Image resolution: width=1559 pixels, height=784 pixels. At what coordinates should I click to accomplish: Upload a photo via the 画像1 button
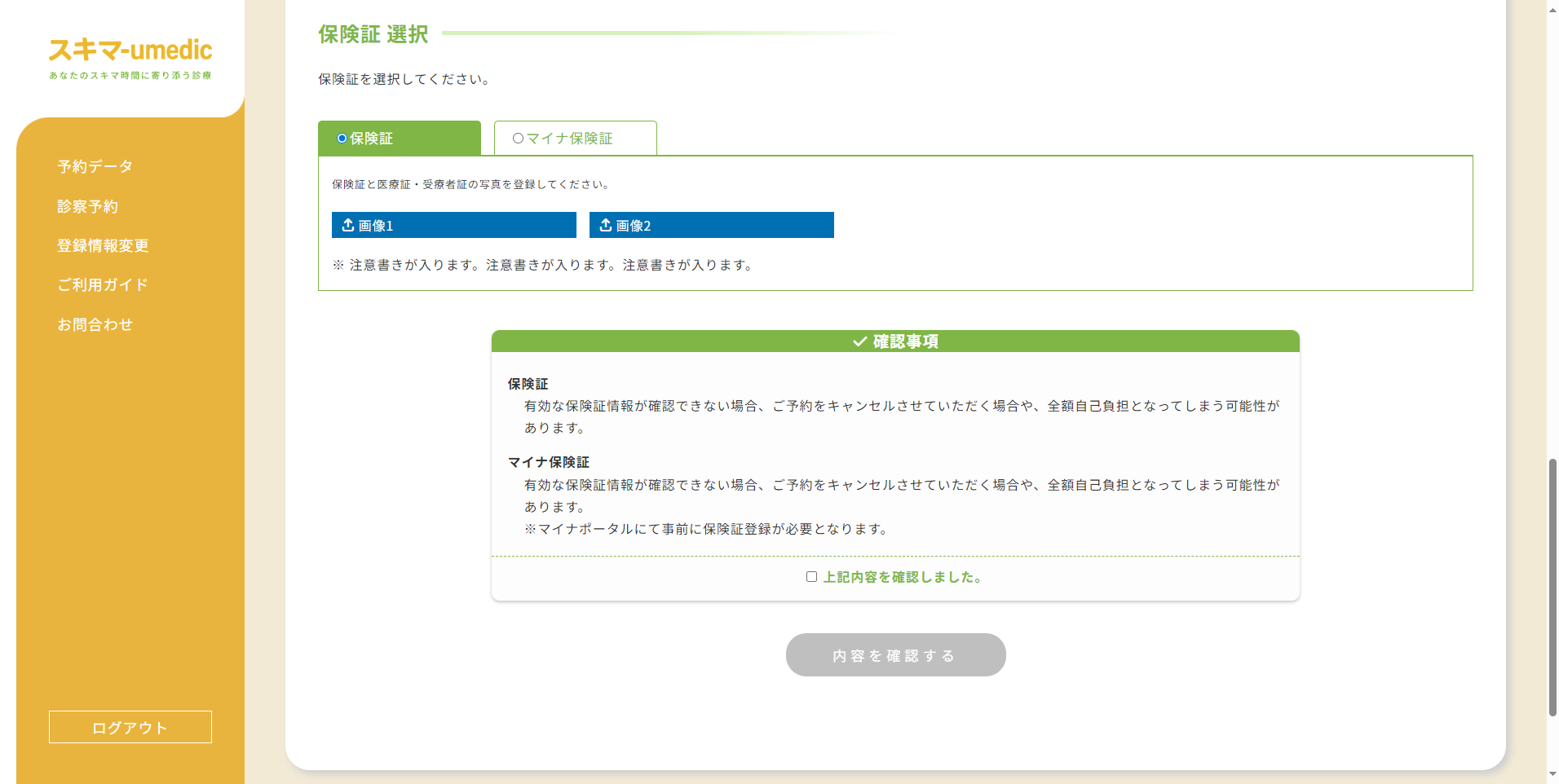tap(453, 225)
